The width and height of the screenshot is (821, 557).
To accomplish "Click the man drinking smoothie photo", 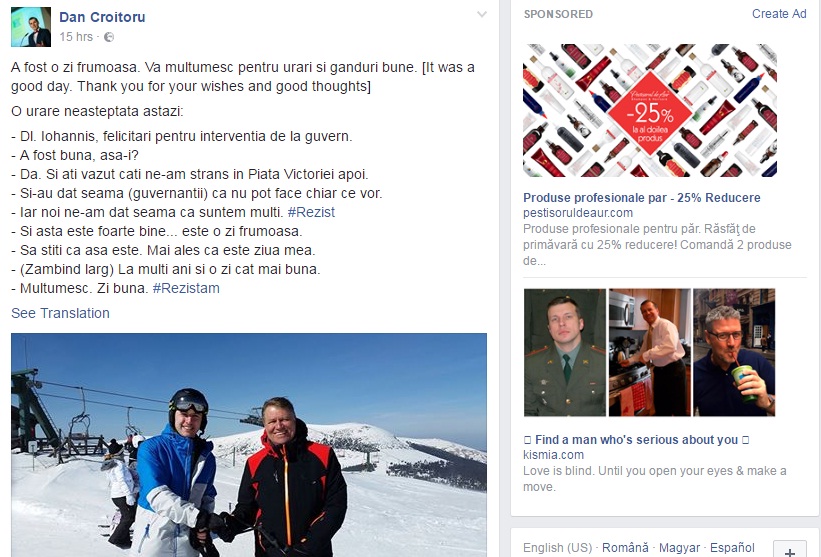I will [734, 352].
